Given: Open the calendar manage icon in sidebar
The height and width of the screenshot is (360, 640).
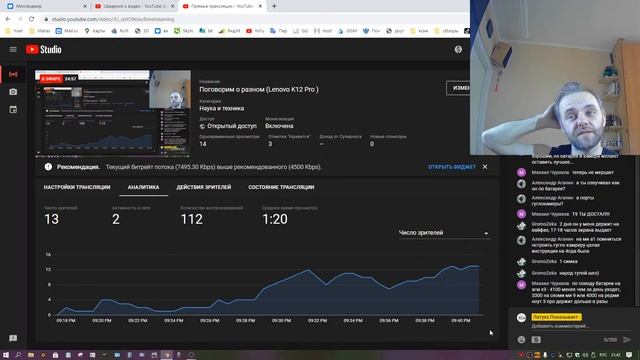Looking at the screenshot, I should pos(13,109).
